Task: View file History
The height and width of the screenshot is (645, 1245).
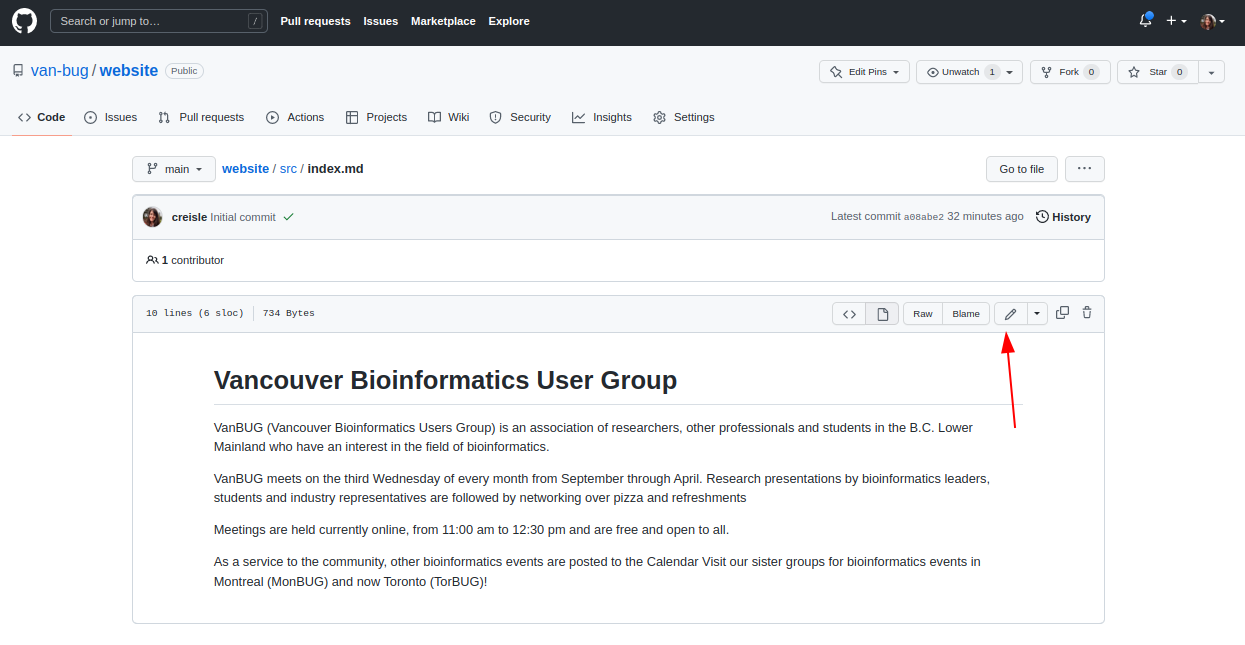Action: pyautogui.click(x=1064, y=217)
